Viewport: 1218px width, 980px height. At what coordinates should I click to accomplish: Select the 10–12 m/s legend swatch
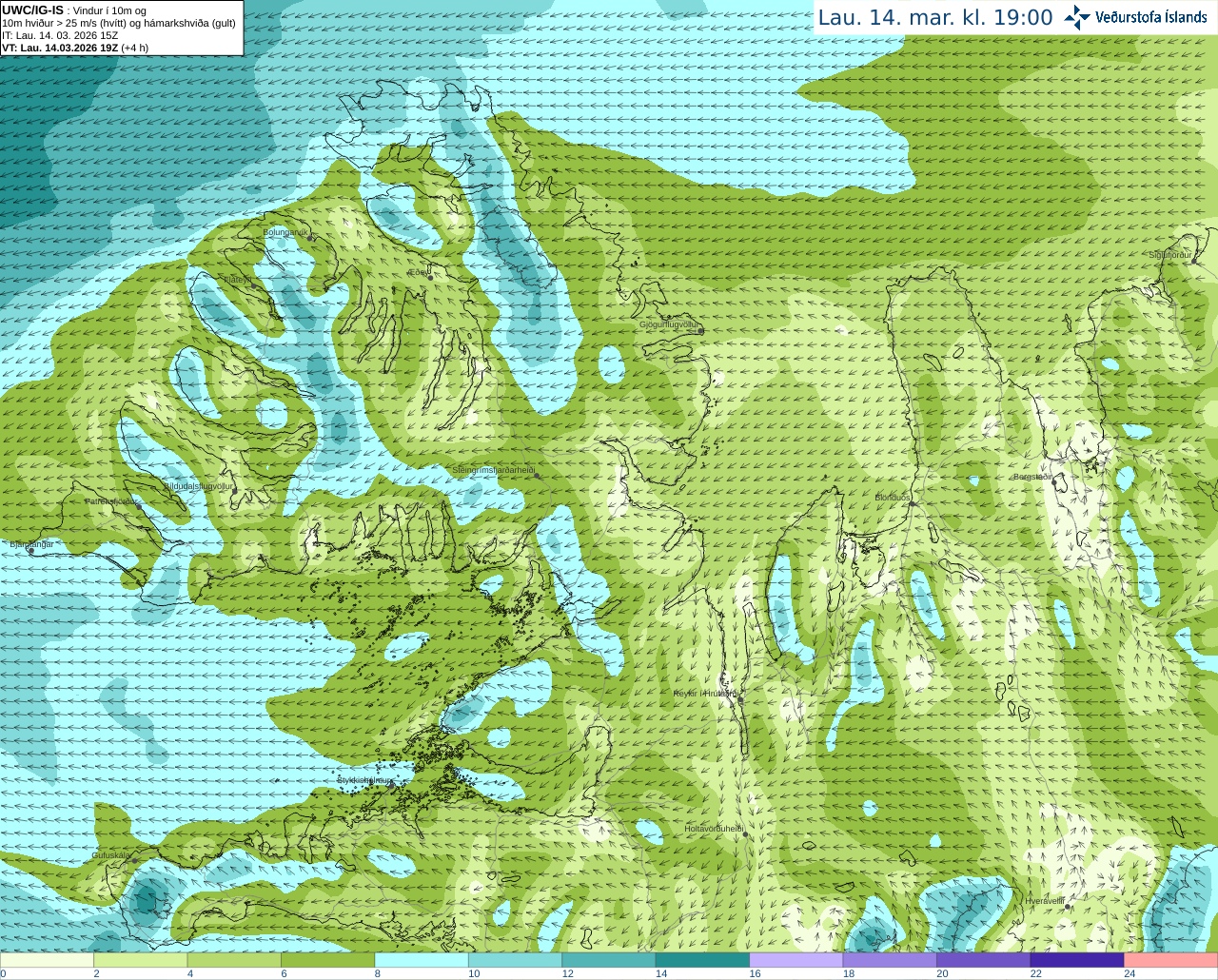click(x=515, y=959)
